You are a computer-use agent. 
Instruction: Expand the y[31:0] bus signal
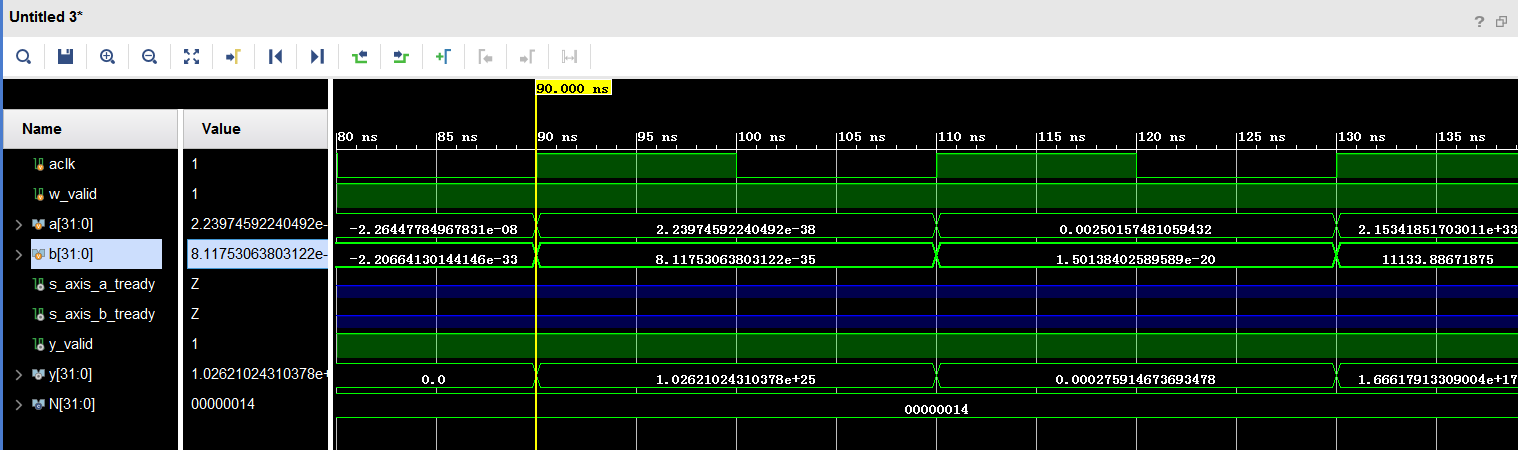click(19, 374)
